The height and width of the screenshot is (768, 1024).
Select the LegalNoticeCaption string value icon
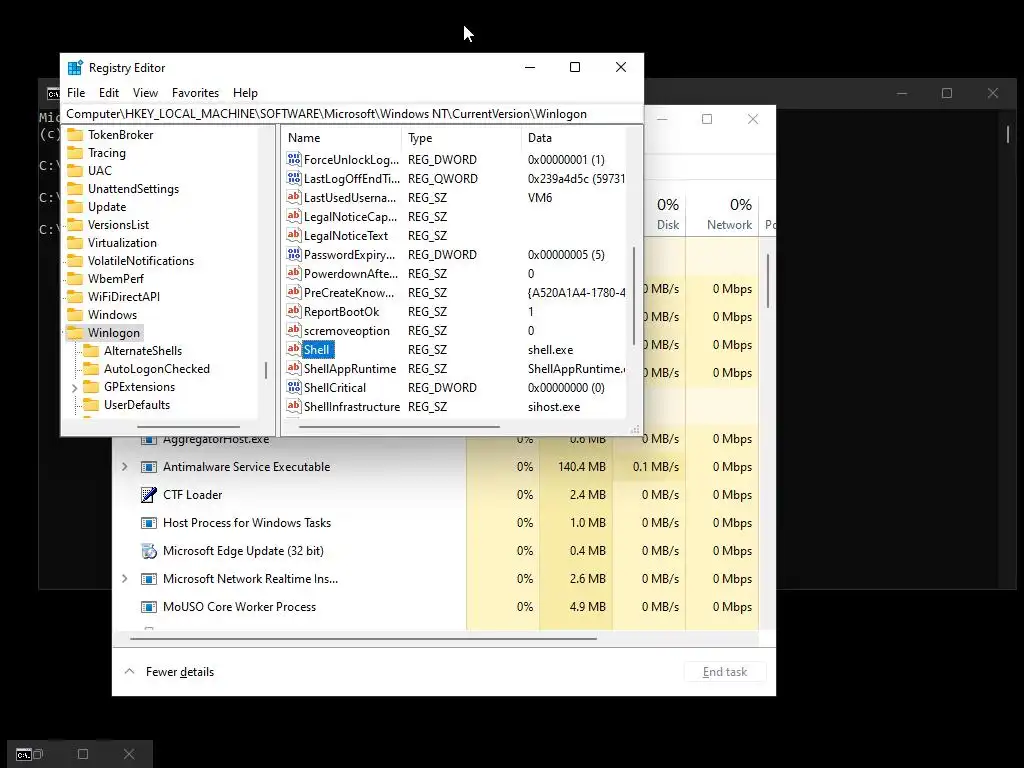(294, 216)
